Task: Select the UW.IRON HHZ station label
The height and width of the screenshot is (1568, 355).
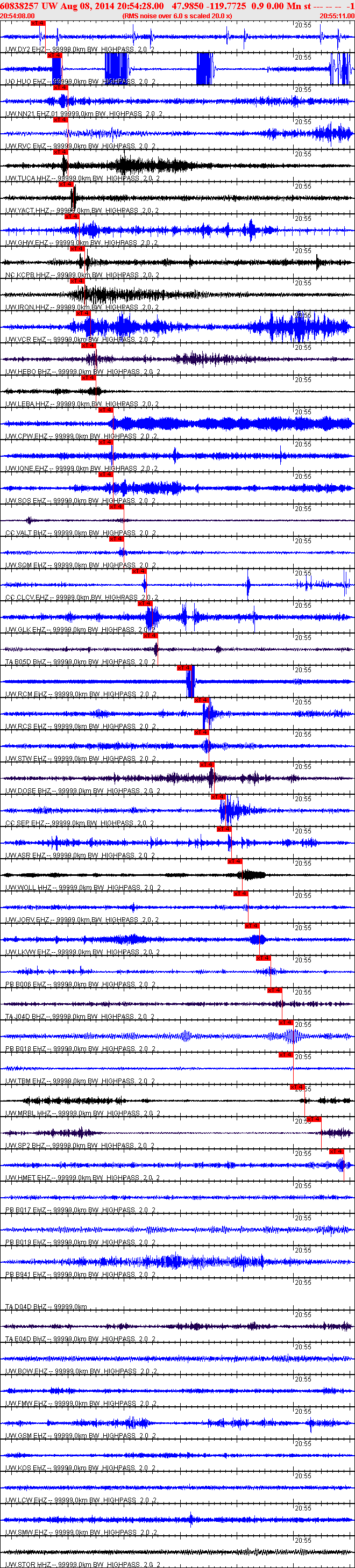Action: (82, 307)
